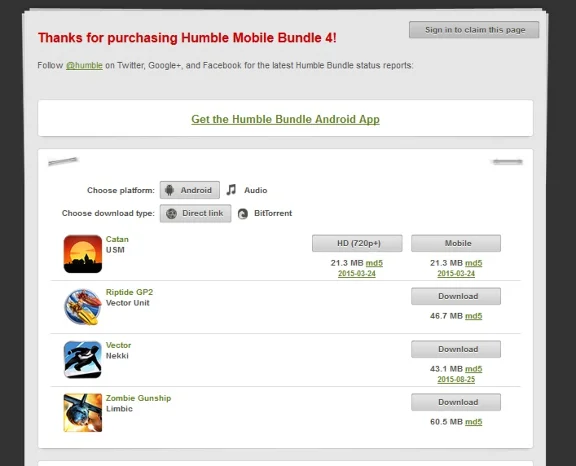The image size is (576, 466).
Task: Click the USM developer name
Action: (115, 250)
